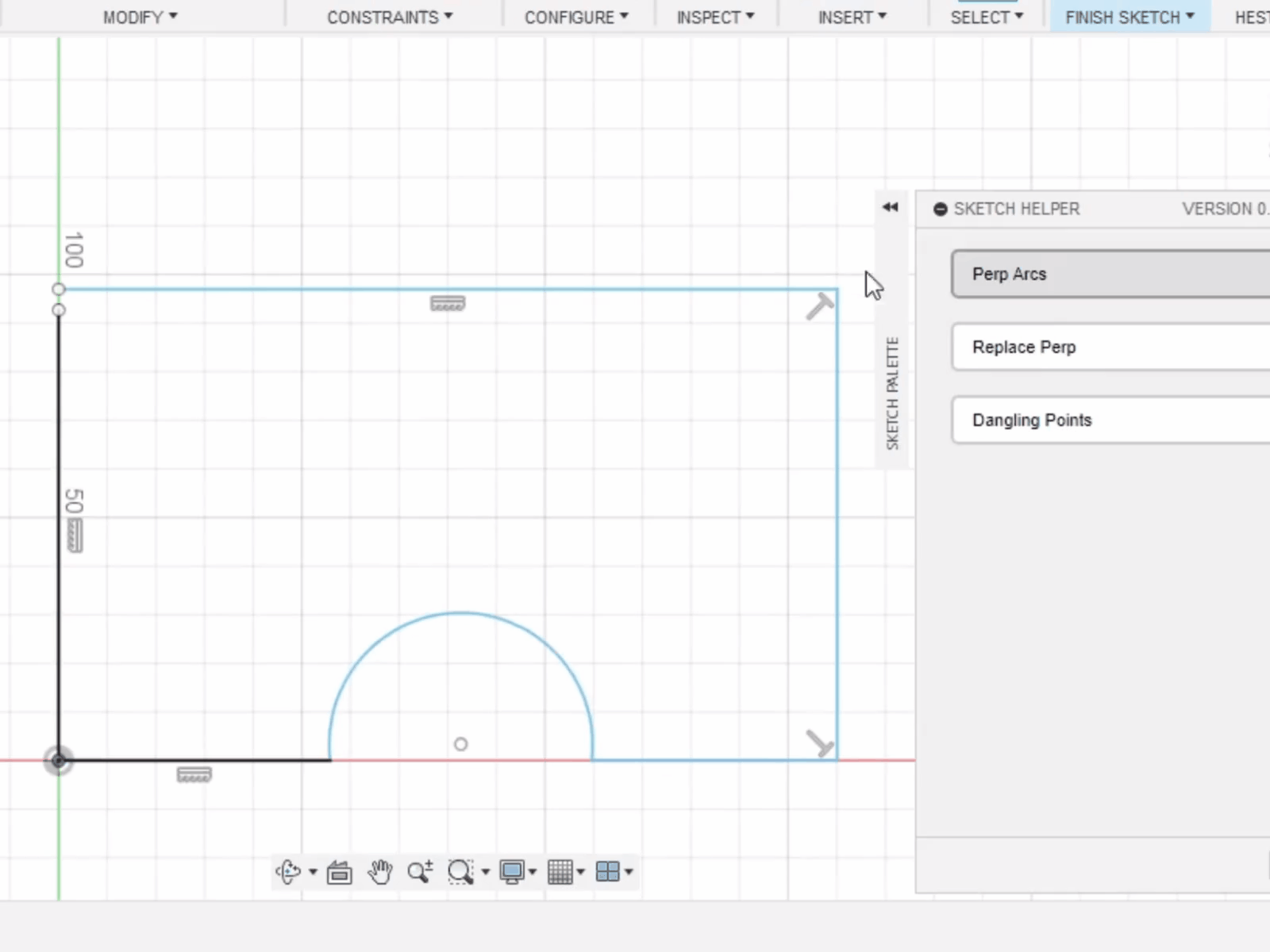Image resolution: width=1270 pixels, height=952 pixels.
Task: Click the Dangling Points button
Action: pyautogui.click(x=1110, y=420)
